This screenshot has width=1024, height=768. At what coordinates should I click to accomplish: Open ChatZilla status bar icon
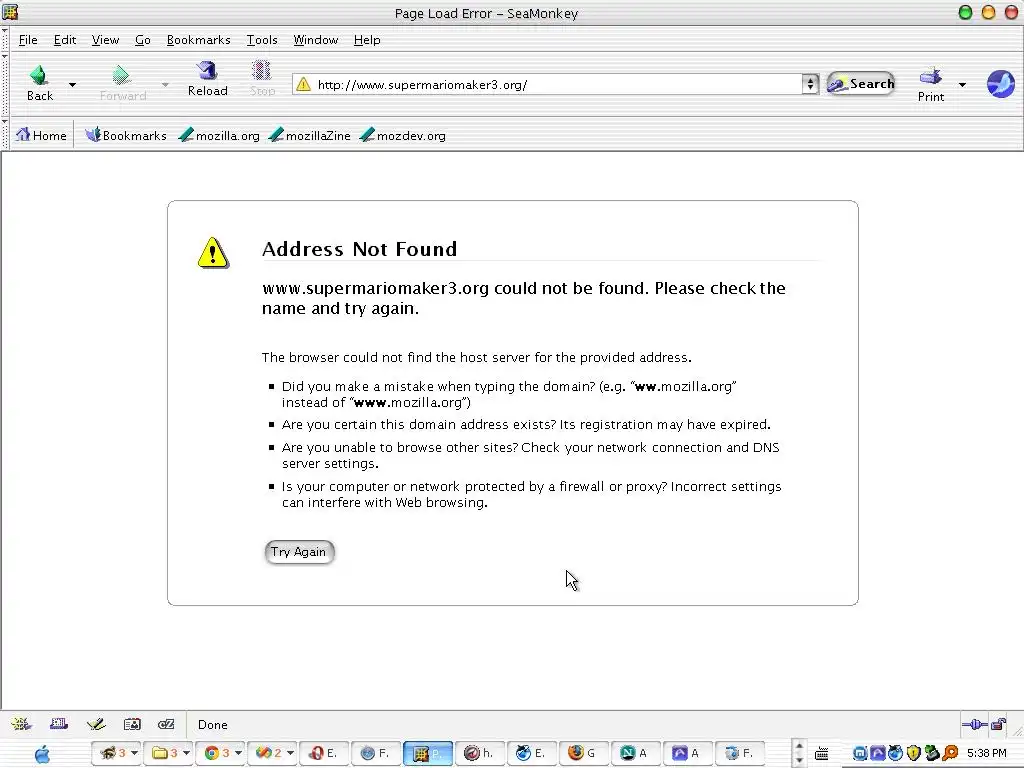[x=167, y=724]
